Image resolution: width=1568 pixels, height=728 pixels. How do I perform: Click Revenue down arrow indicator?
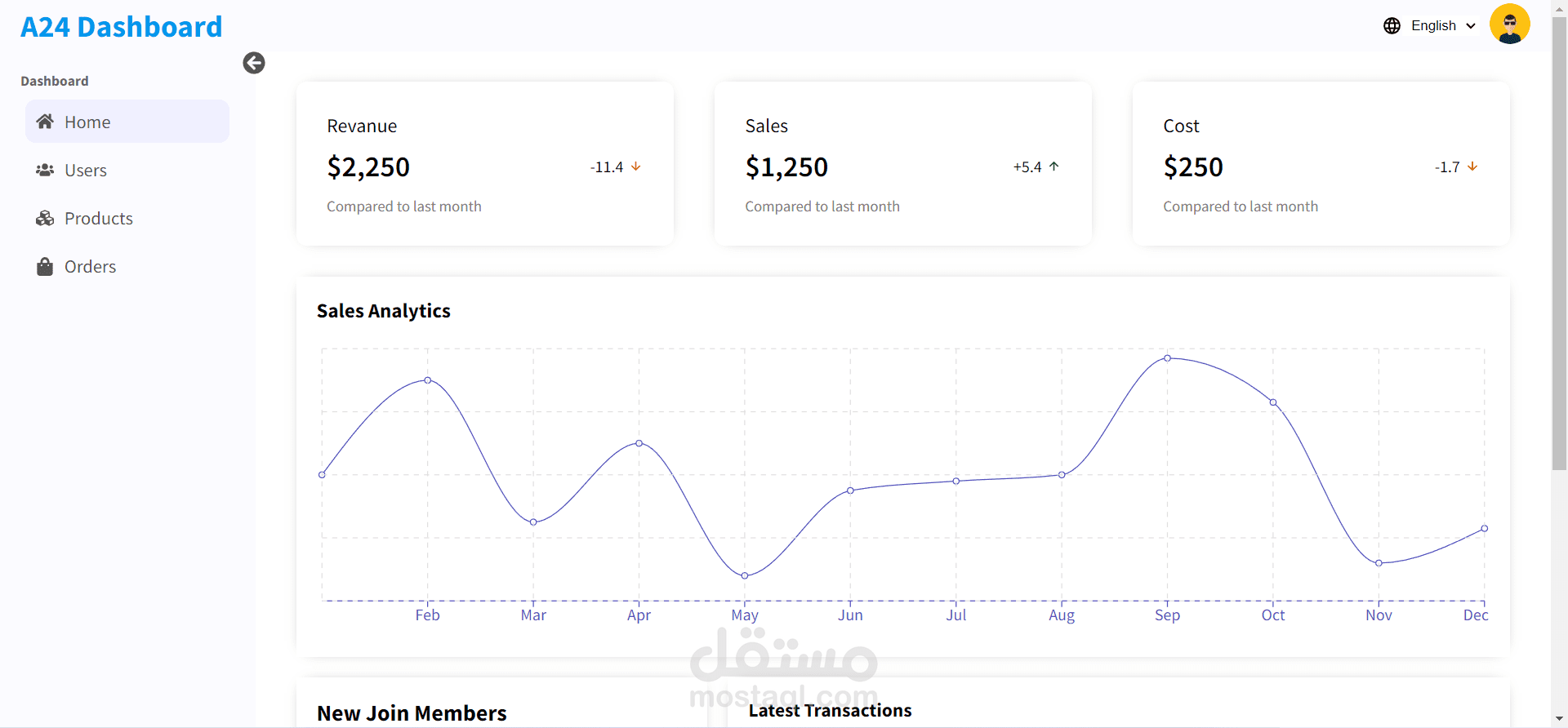click(x=636, y=166)
